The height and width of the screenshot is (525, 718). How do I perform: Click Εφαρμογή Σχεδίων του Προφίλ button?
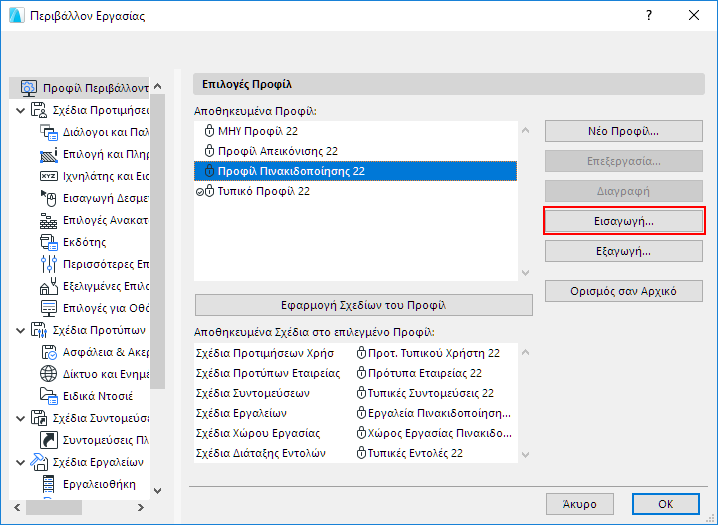[x=363, y=305]
